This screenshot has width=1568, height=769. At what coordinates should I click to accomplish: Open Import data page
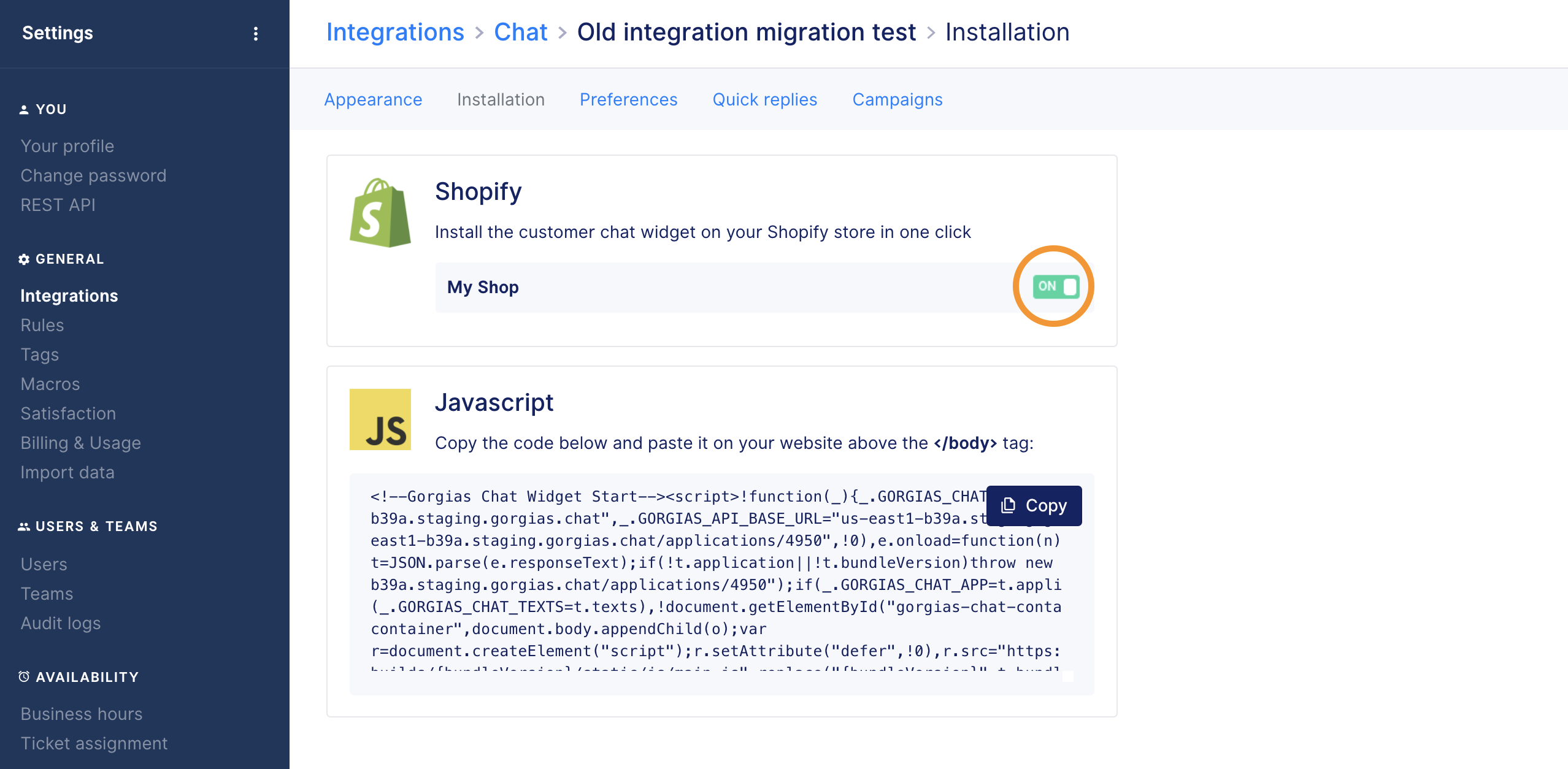coord(67,473)
